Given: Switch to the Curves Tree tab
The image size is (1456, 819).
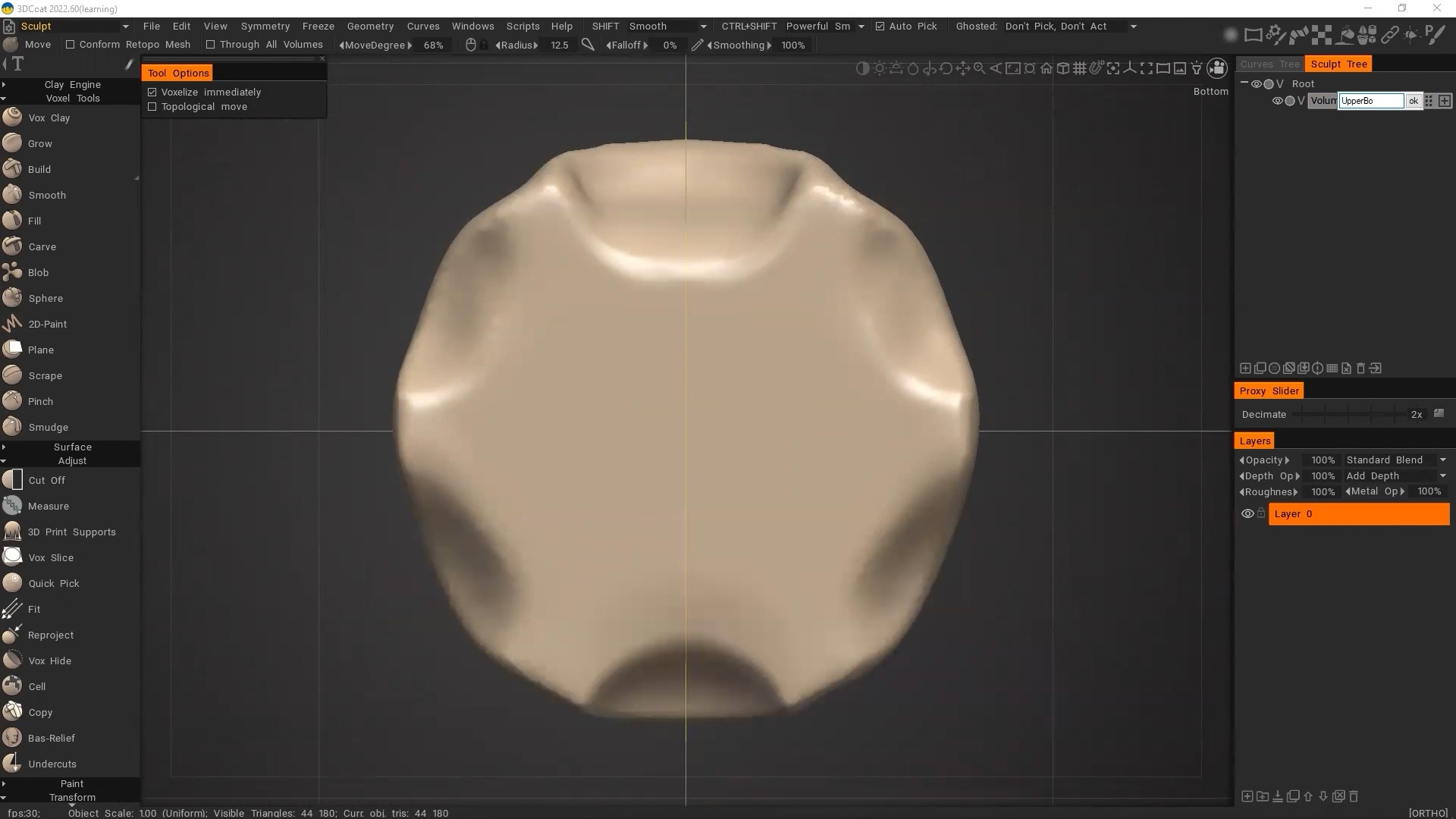Looking at the screenshot, I should pyautogui.click(x=1269, y=64).
